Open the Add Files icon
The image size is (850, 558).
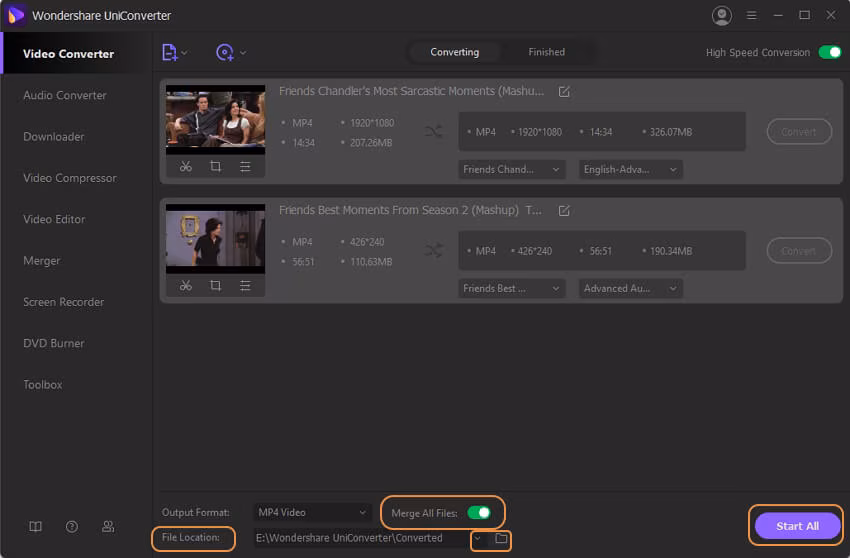pyautogui.click(x=170, y=53)
